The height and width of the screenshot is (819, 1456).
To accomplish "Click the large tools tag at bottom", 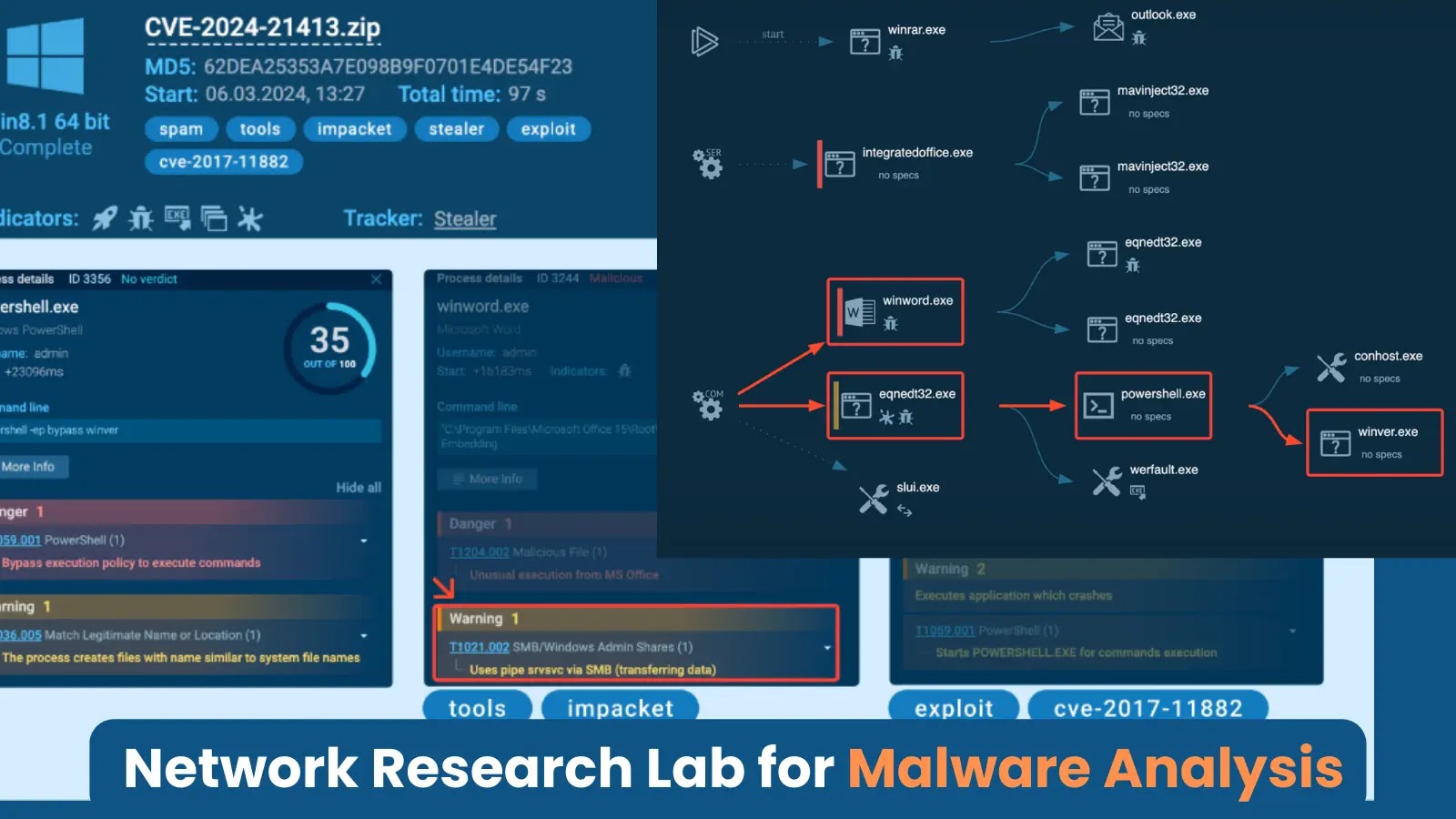I will (x=478, y=707).
